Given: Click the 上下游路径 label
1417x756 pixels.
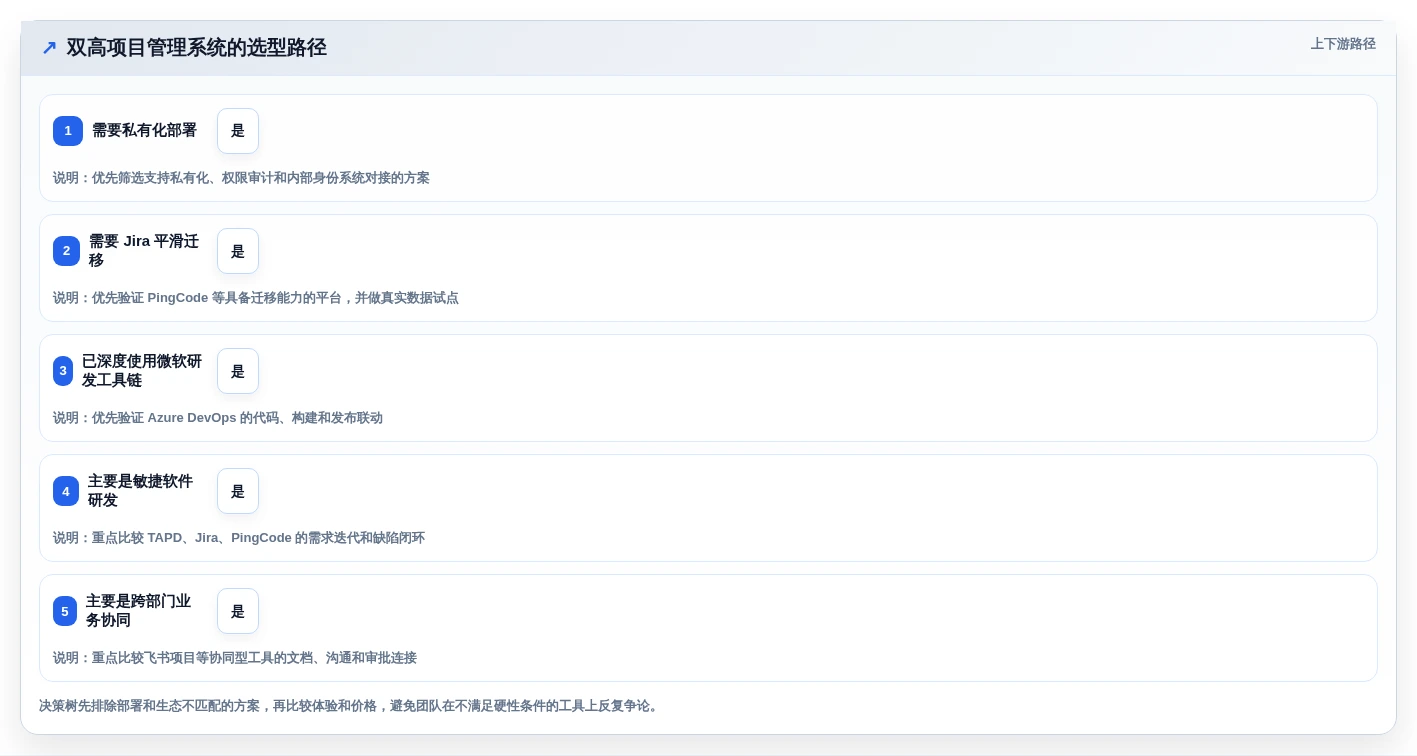Looking at the screenshot, I should tap(1343, 44).
